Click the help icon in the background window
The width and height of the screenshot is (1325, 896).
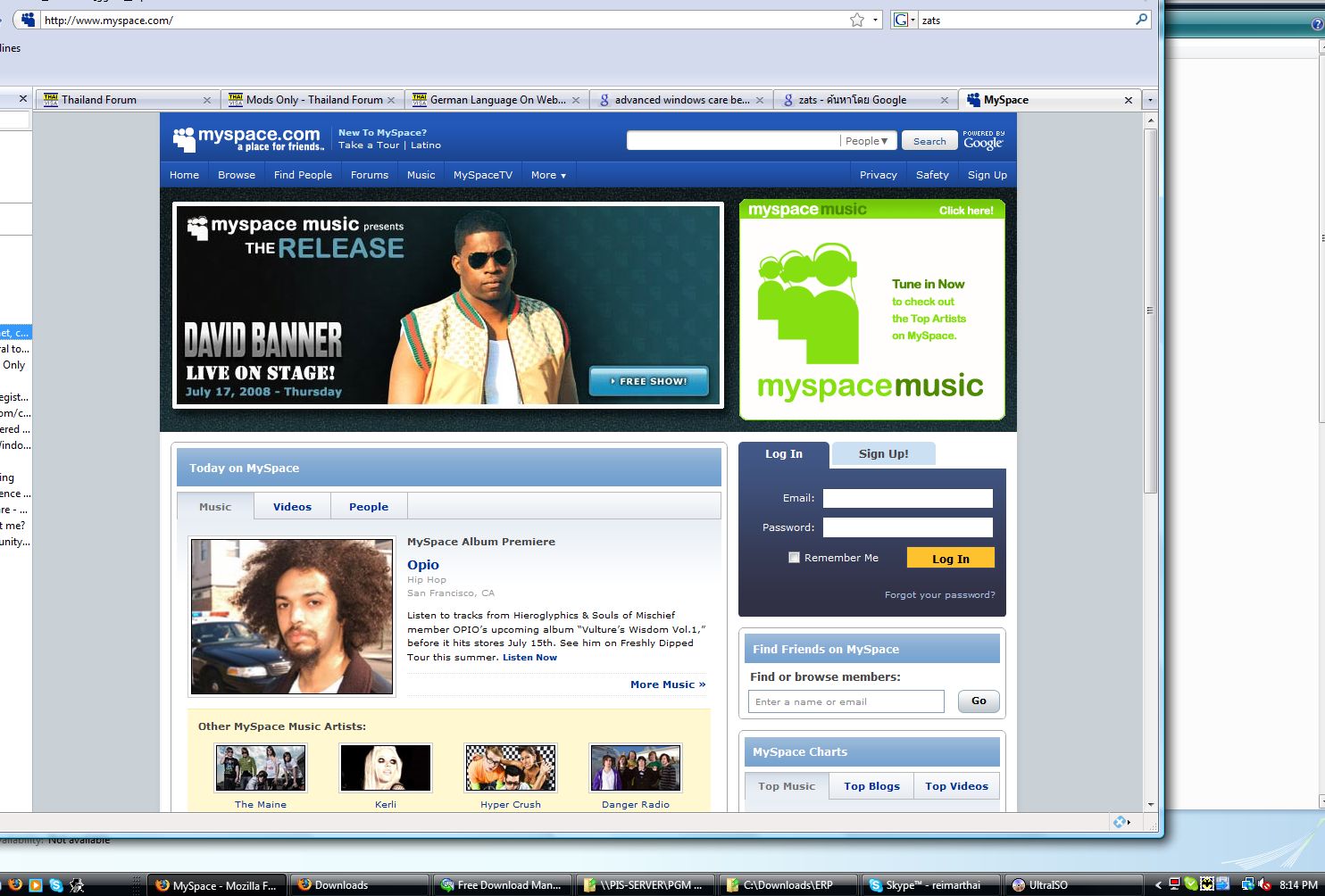point(1318,25)
